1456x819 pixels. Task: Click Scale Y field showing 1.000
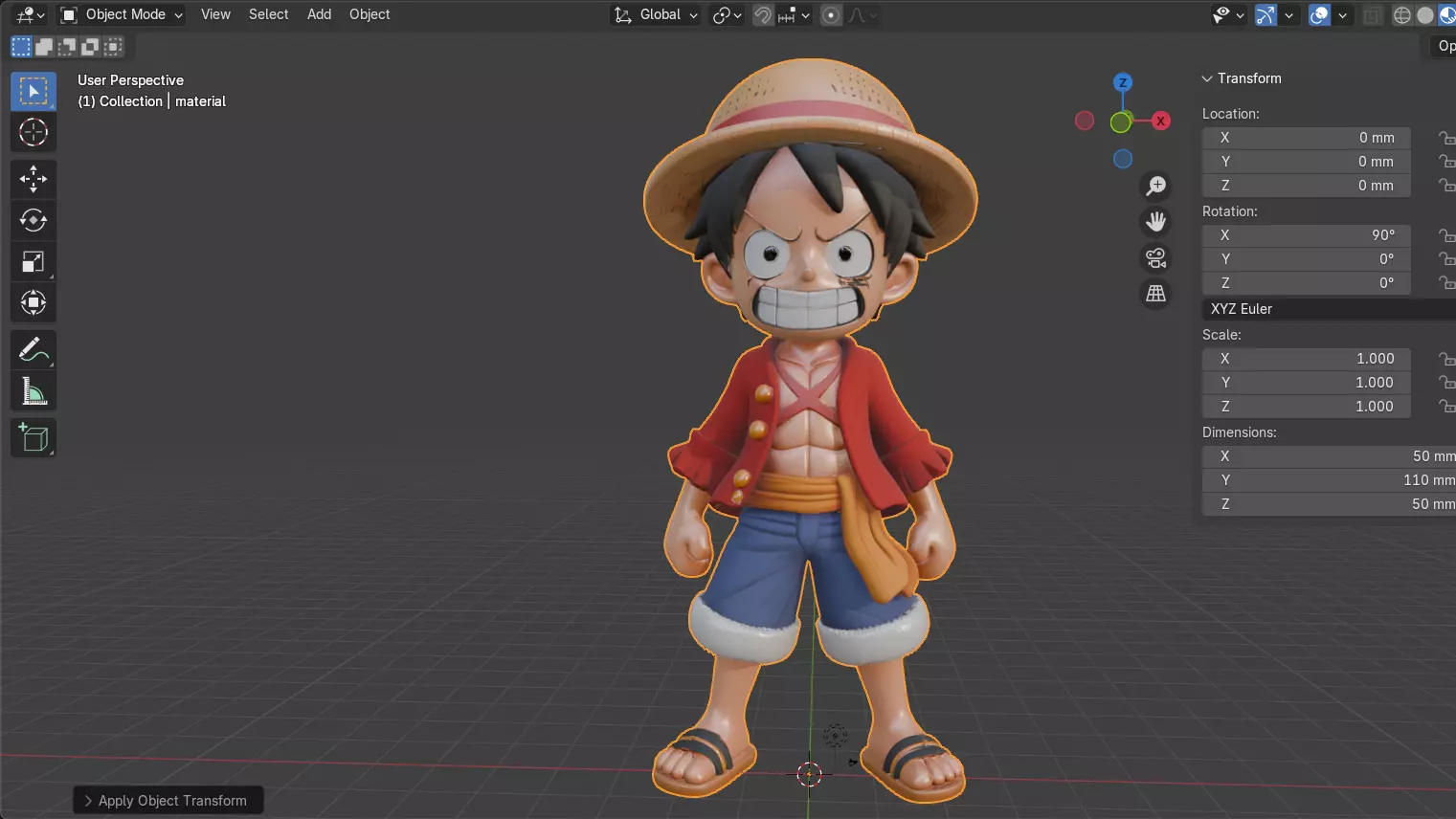(x=1307, y=383)
